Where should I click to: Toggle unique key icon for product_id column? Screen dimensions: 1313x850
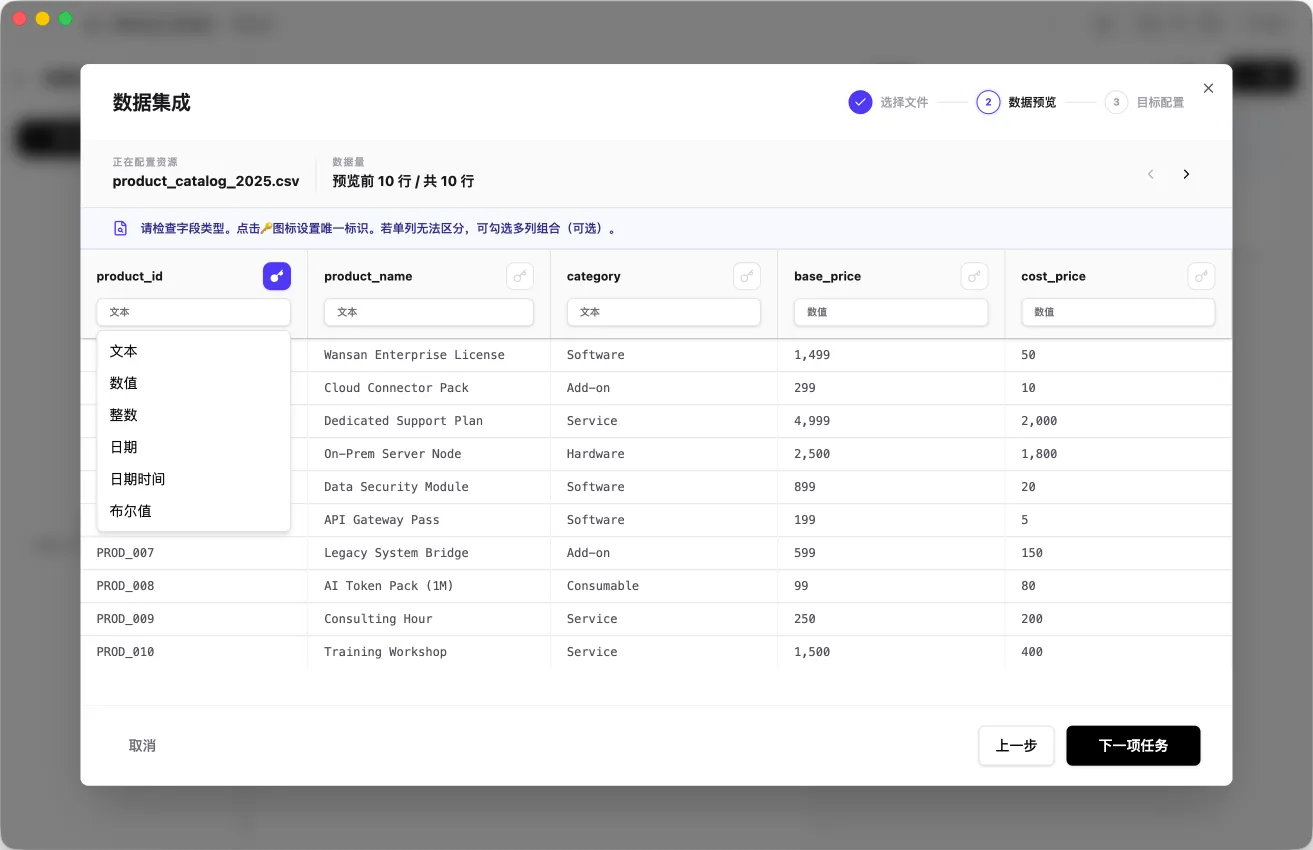(277, 277)
